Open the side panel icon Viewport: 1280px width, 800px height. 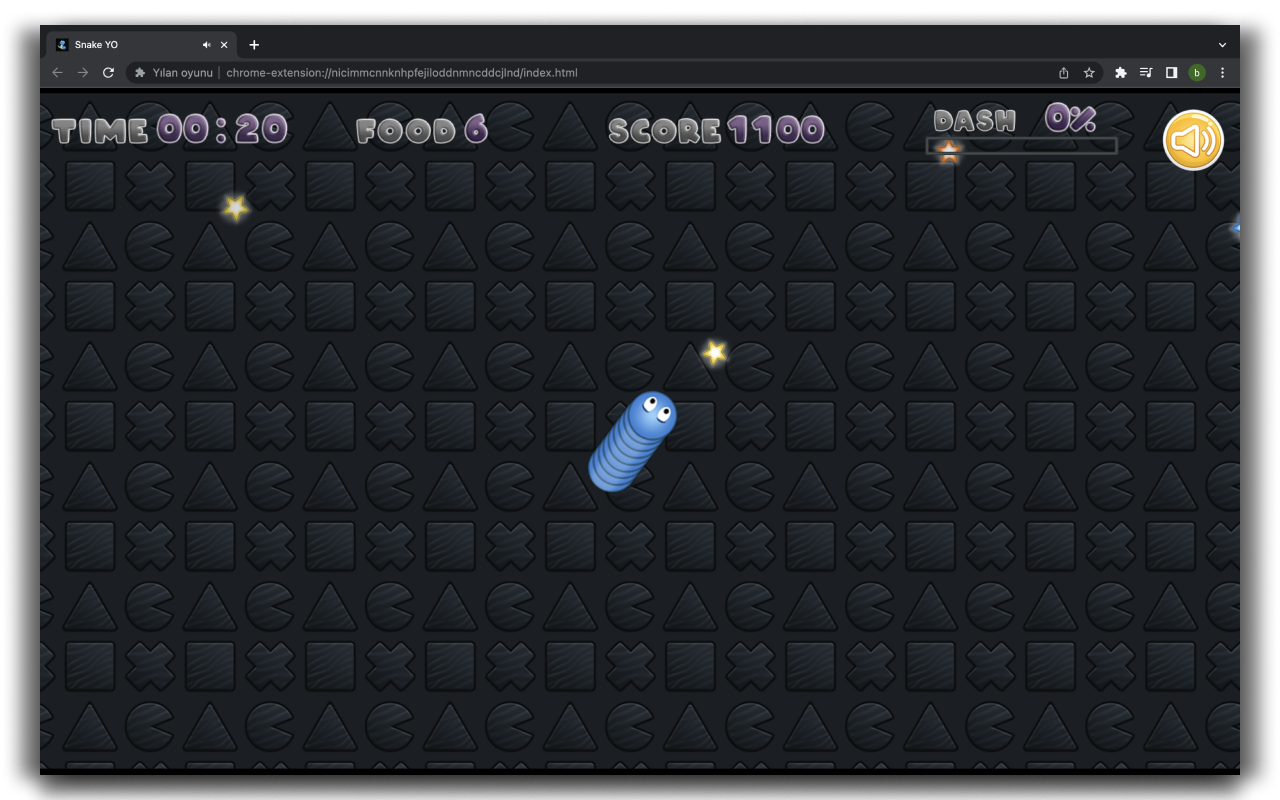point(1170,72)
